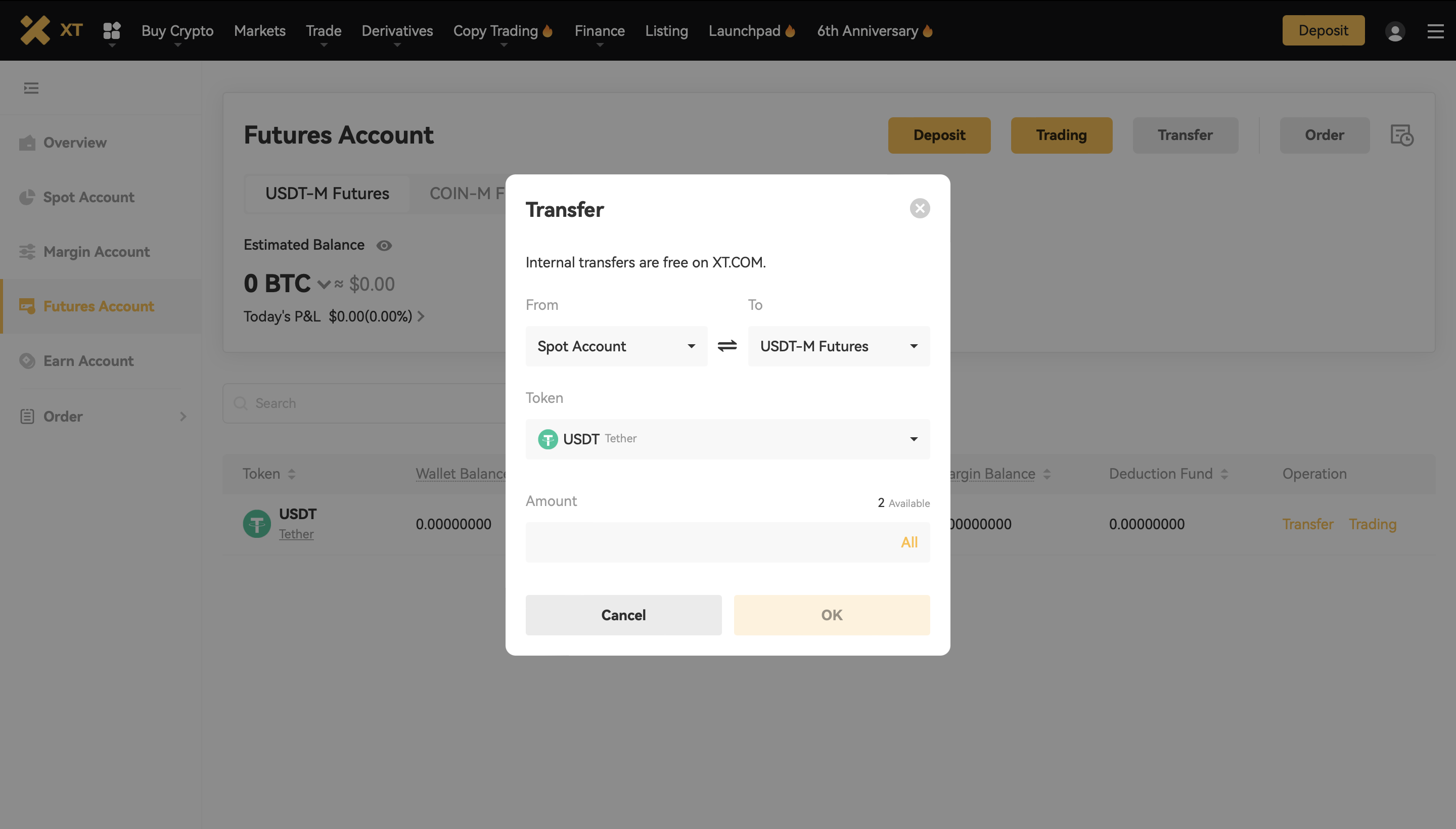Swap From and To accounts arrows
This screenshot has width=1456, height=829.
tap(727, 346)
